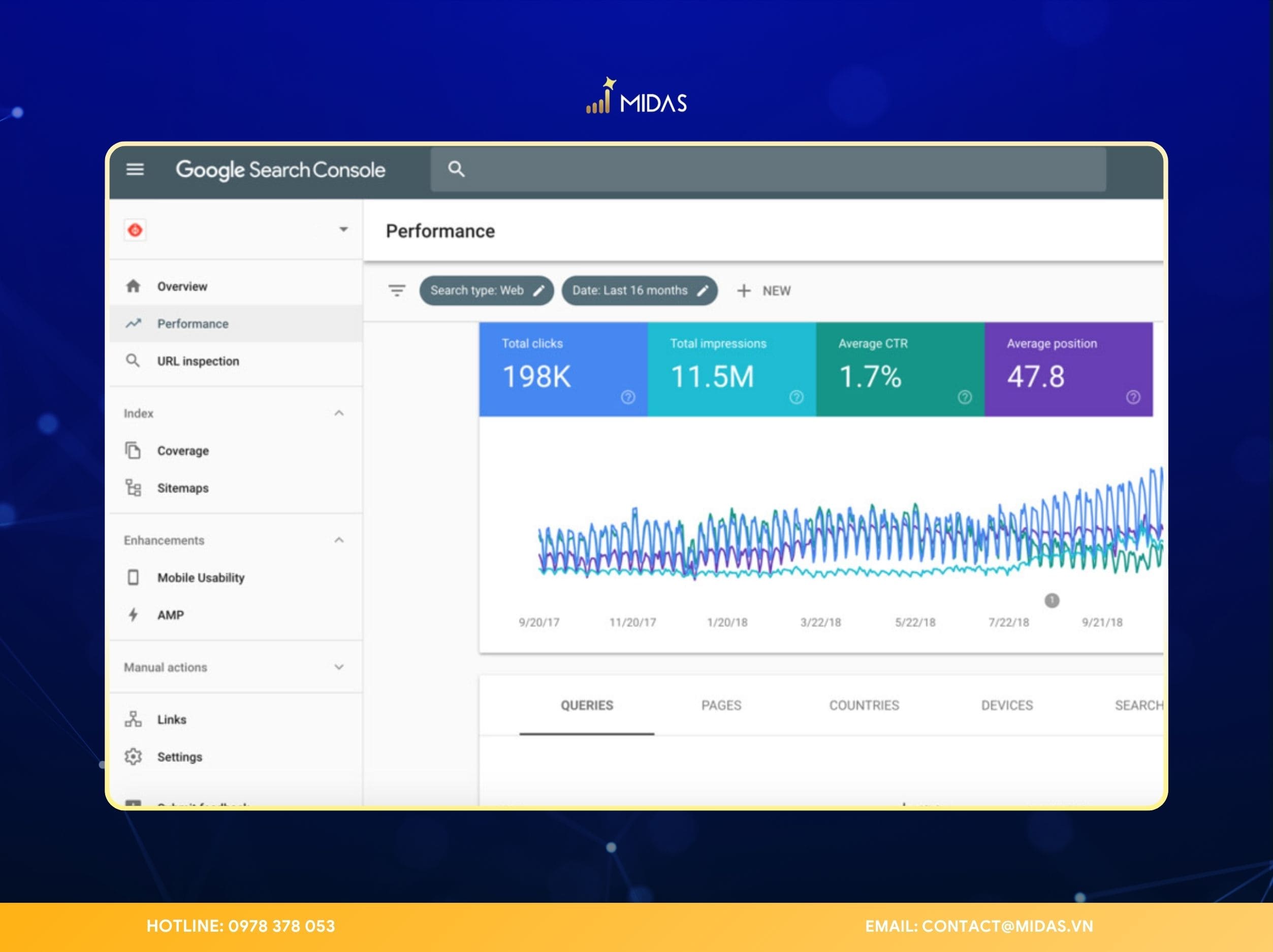Toggle the Average CTR metric card
Viewport: 1273px width, 952px height.
(900, 369)
